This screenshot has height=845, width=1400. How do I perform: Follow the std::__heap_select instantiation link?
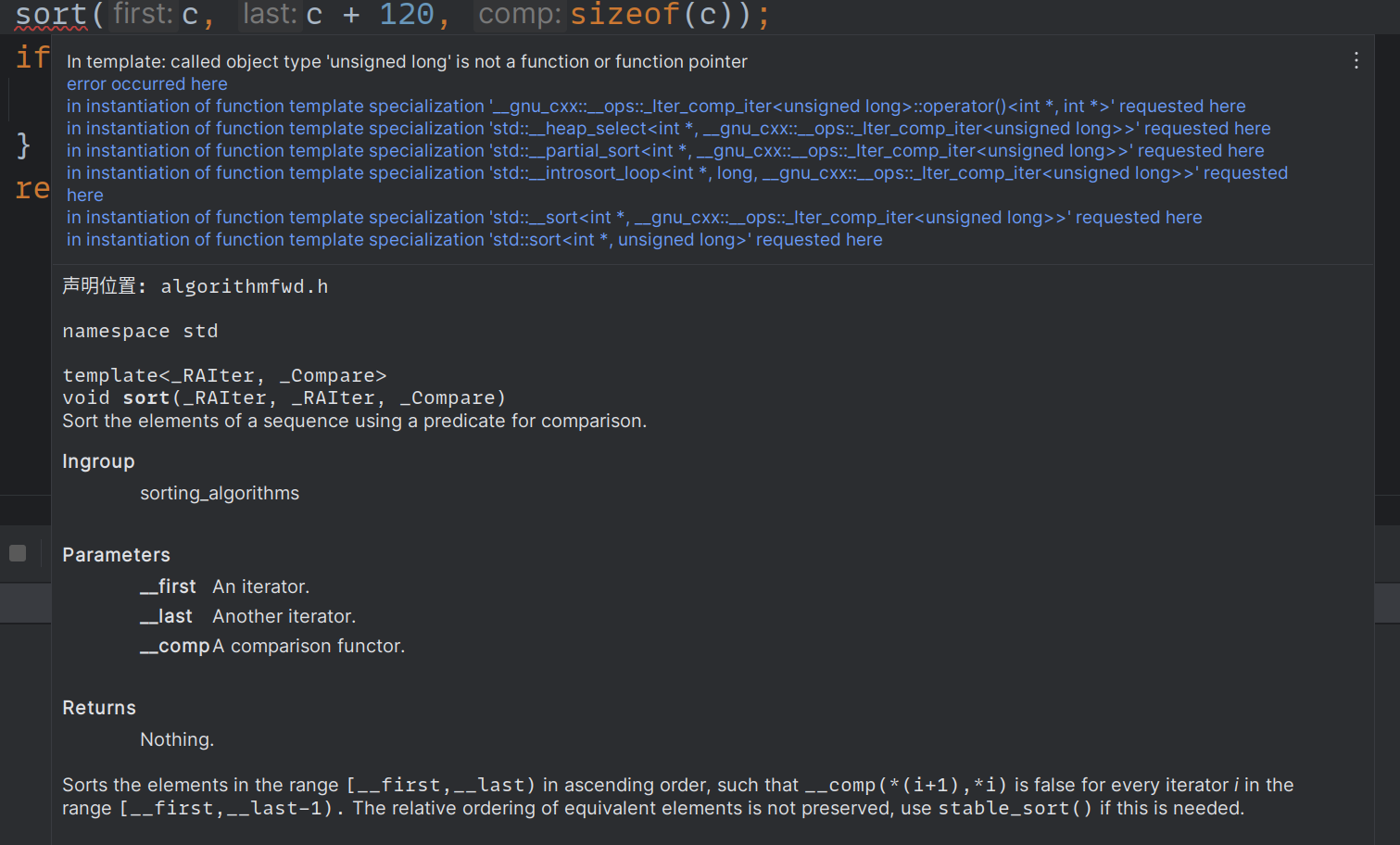[x=668, y=128]
